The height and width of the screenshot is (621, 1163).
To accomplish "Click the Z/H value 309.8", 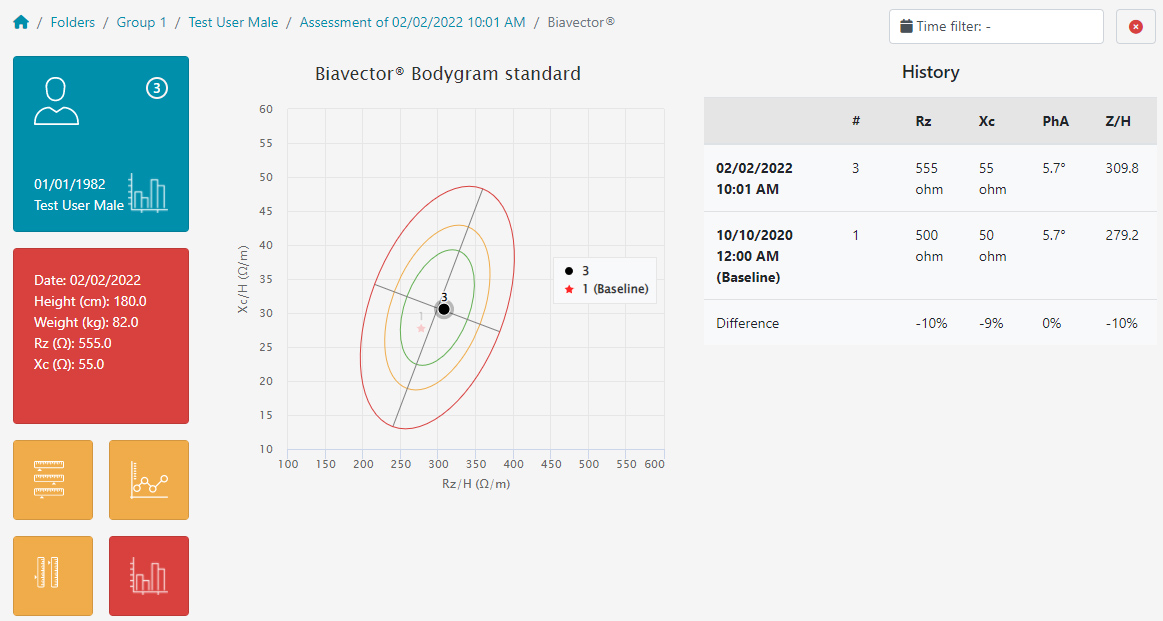I will point(1121,168).
